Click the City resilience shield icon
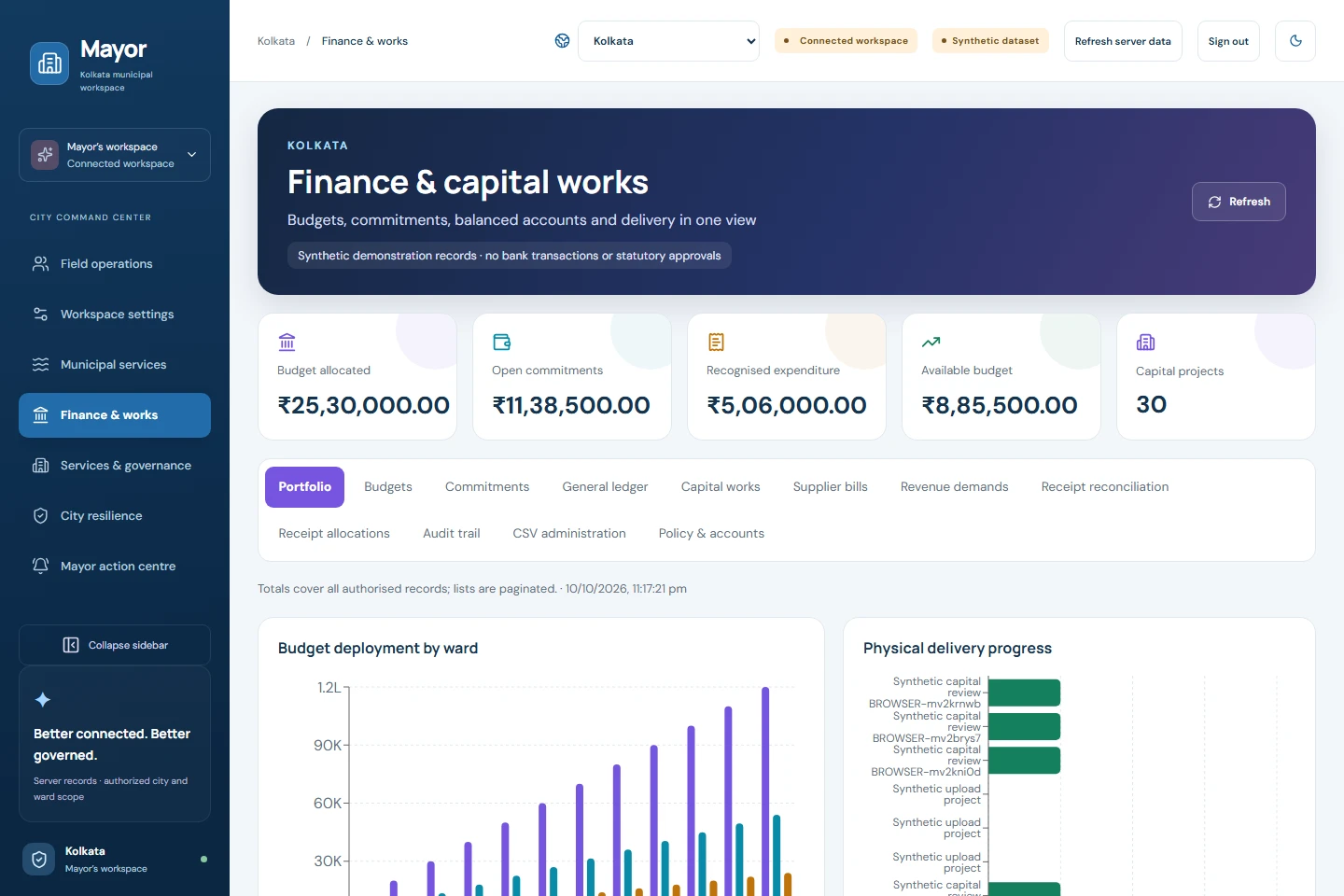The height and width of the screenshot is (896, 1344). (x=40, y=516)
